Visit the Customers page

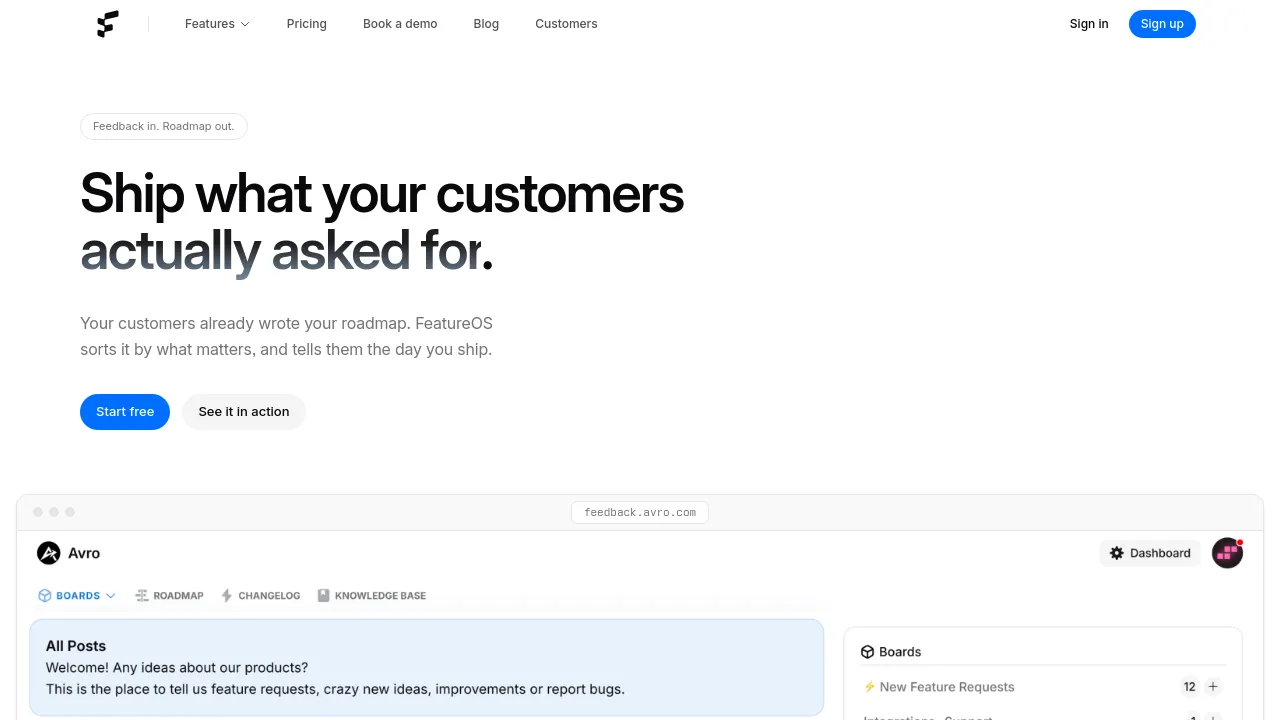click(566, 24)
